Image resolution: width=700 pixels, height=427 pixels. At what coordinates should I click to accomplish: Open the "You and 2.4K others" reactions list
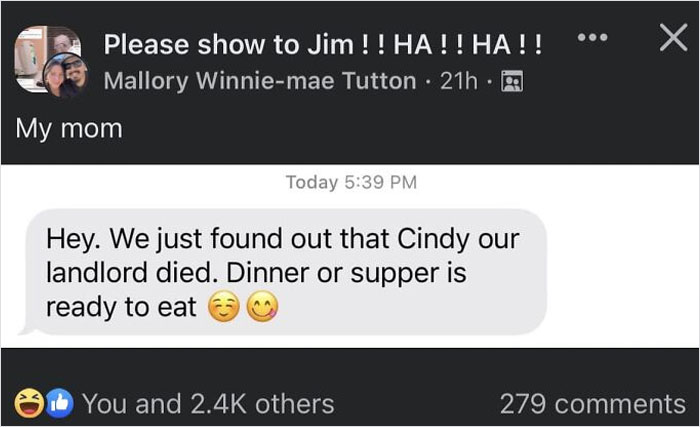coord(208,403)
